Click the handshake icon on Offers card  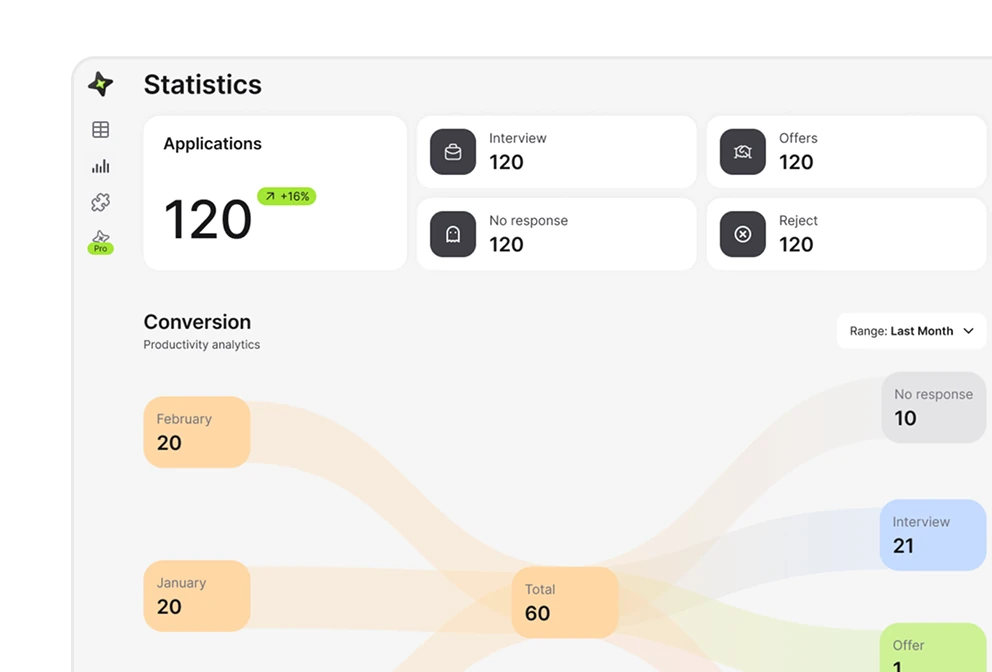(x=743, y=152)
